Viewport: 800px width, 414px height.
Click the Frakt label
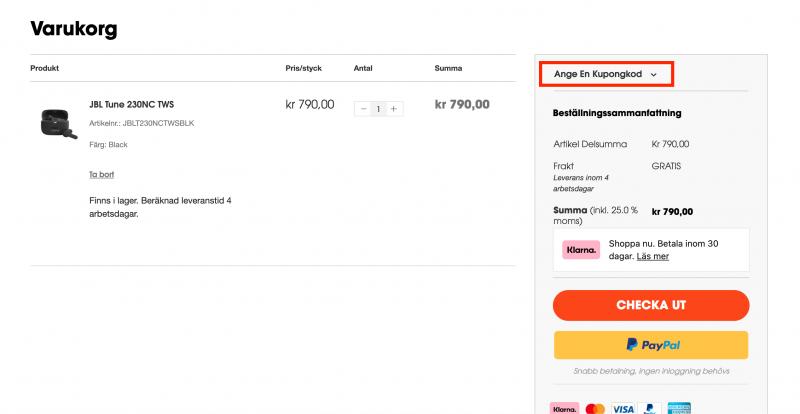pos(563,166)
